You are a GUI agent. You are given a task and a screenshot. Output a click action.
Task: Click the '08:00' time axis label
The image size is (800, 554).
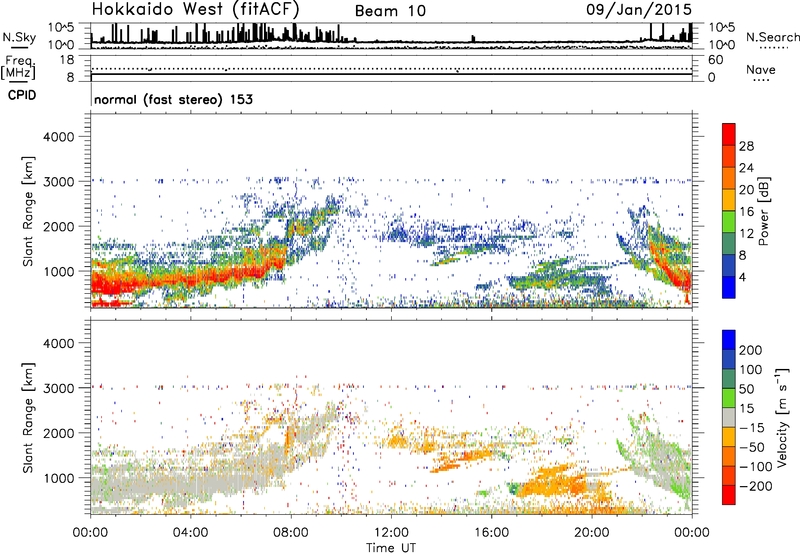(x=291, y=533)
